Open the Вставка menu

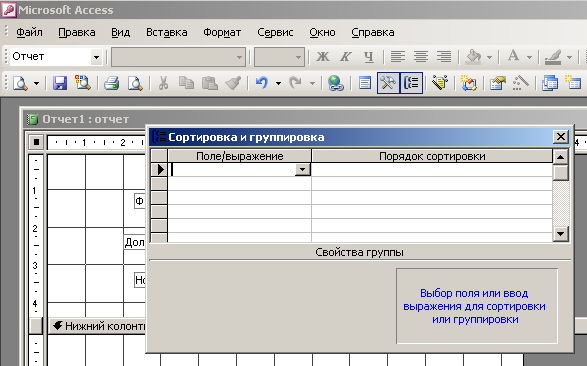167,33
